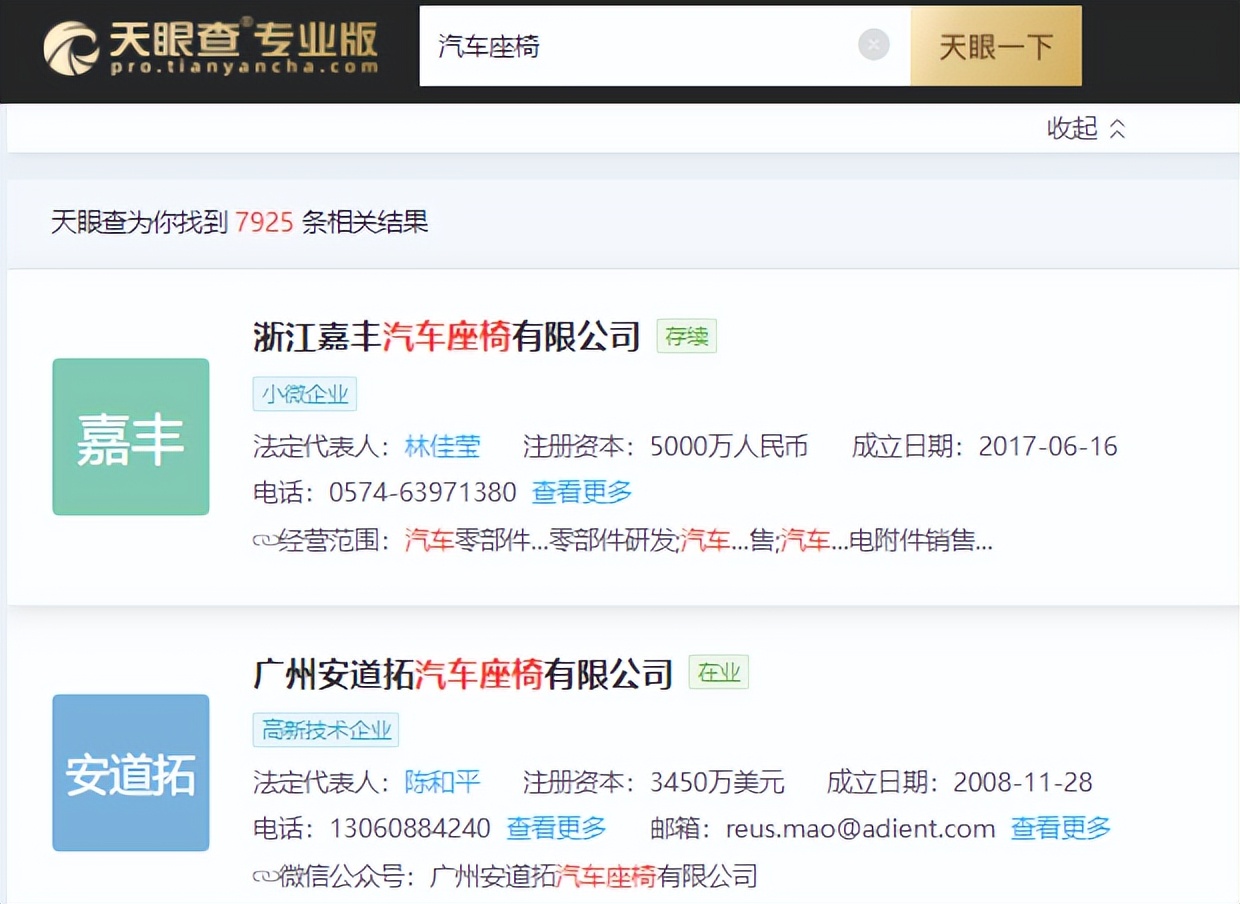Image resolution: width=1240 pixels, height=904 pixels.
Task: Clear the search box text
Action: (874, 45)
